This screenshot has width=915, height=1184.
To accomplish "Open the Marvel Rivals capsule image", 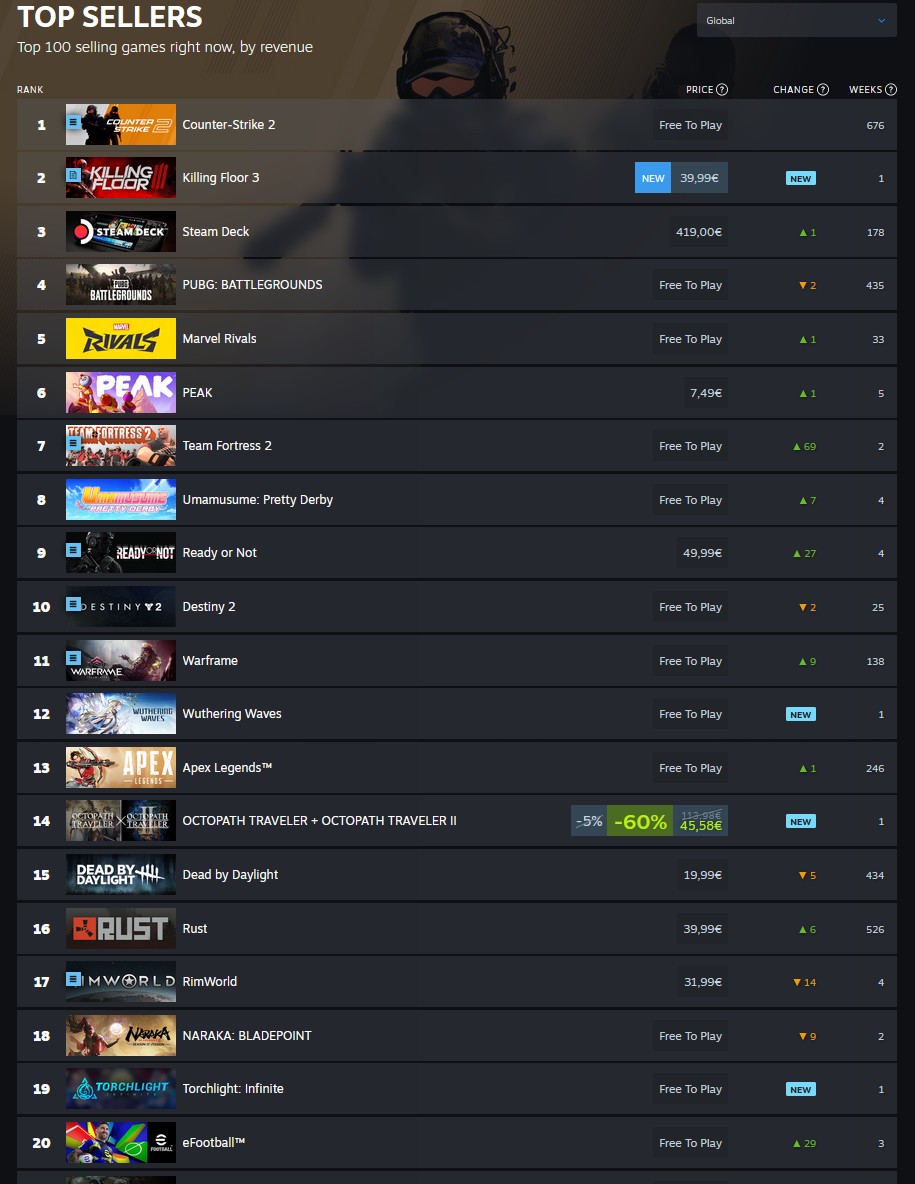I will 121,338.
